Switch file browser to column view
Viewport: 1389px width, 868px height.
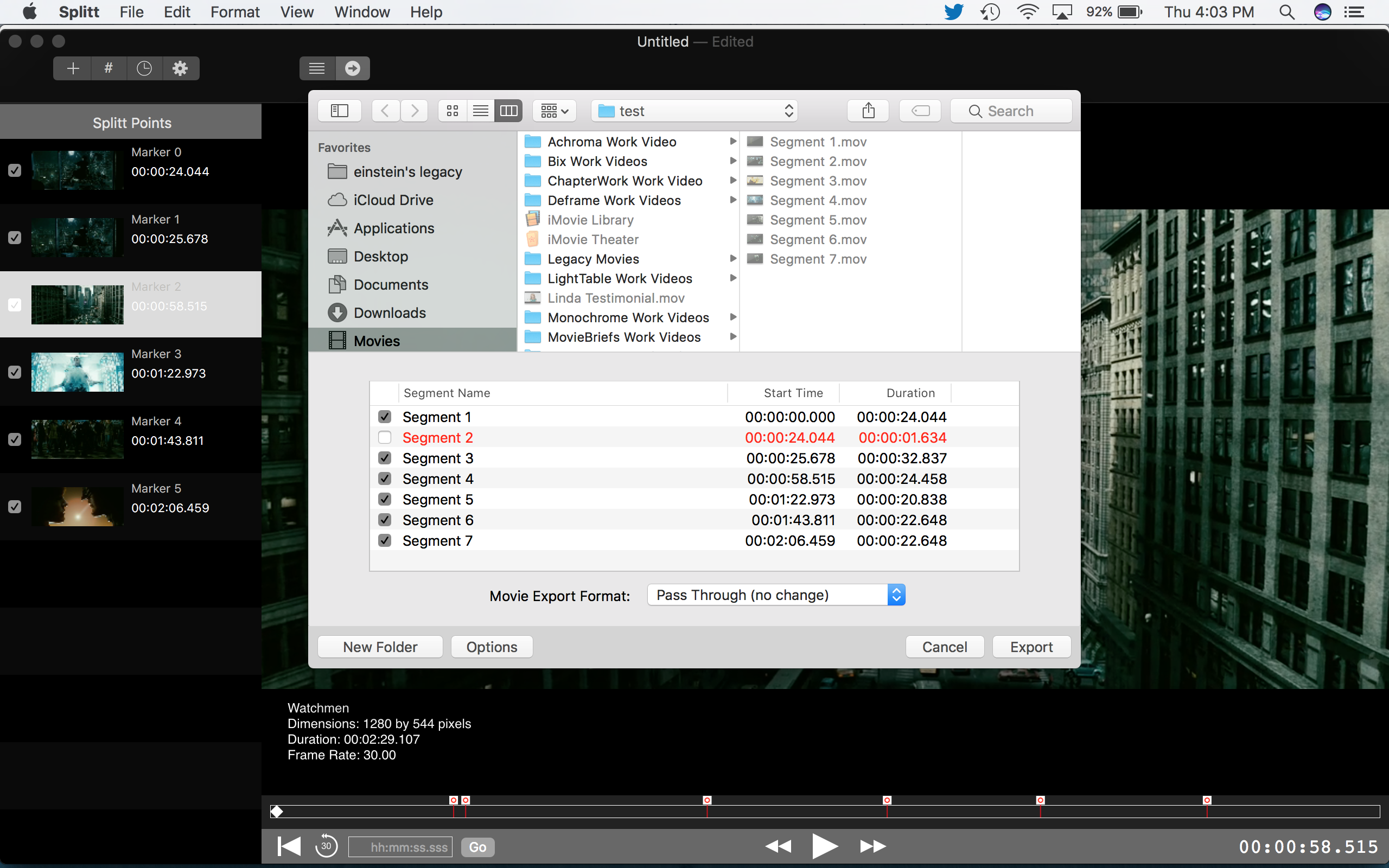(508, 111)
